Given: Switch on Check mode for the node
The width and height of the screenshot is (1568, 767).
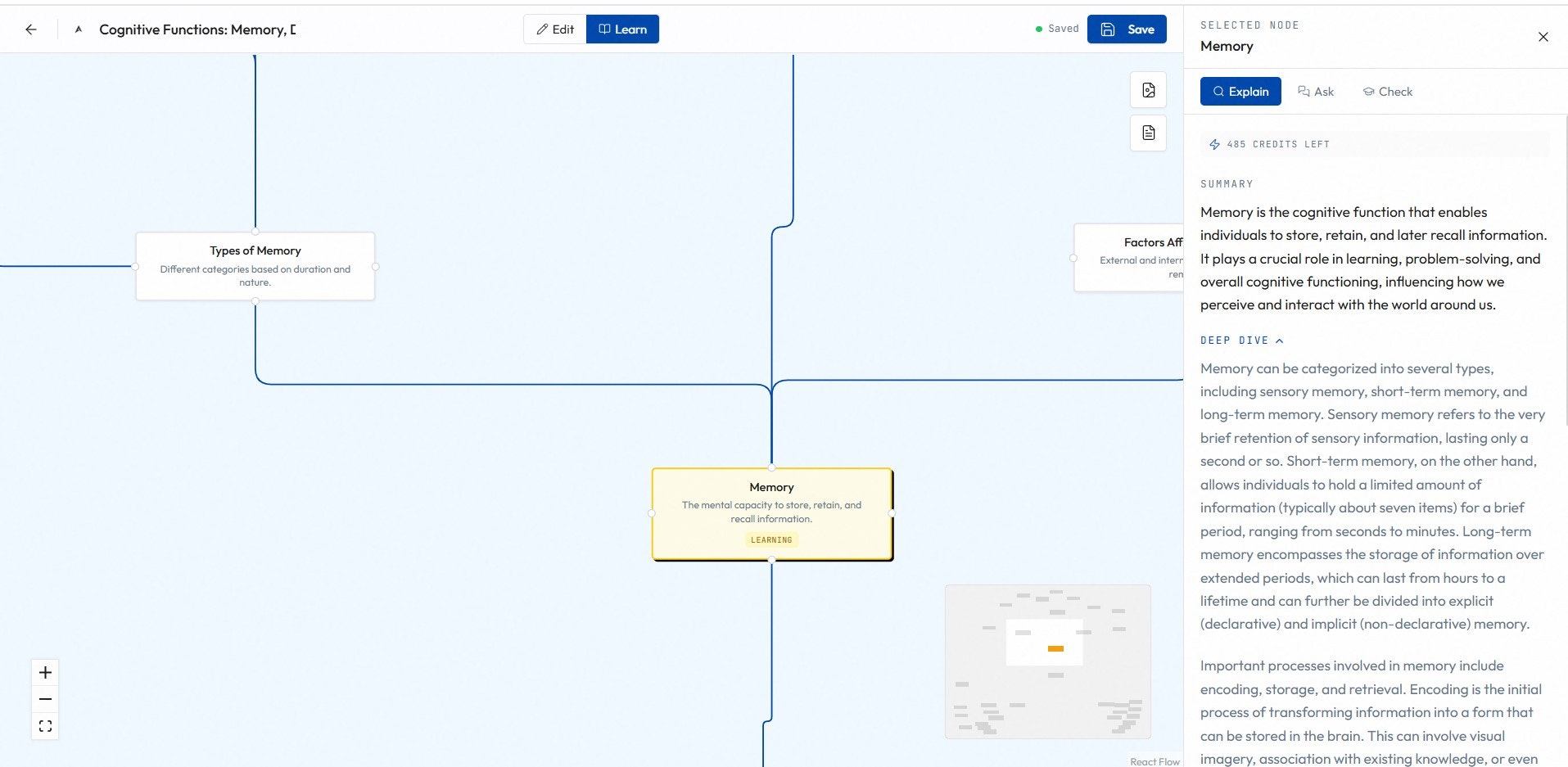Looking at the screenshot, I should tap(1389, 91).
